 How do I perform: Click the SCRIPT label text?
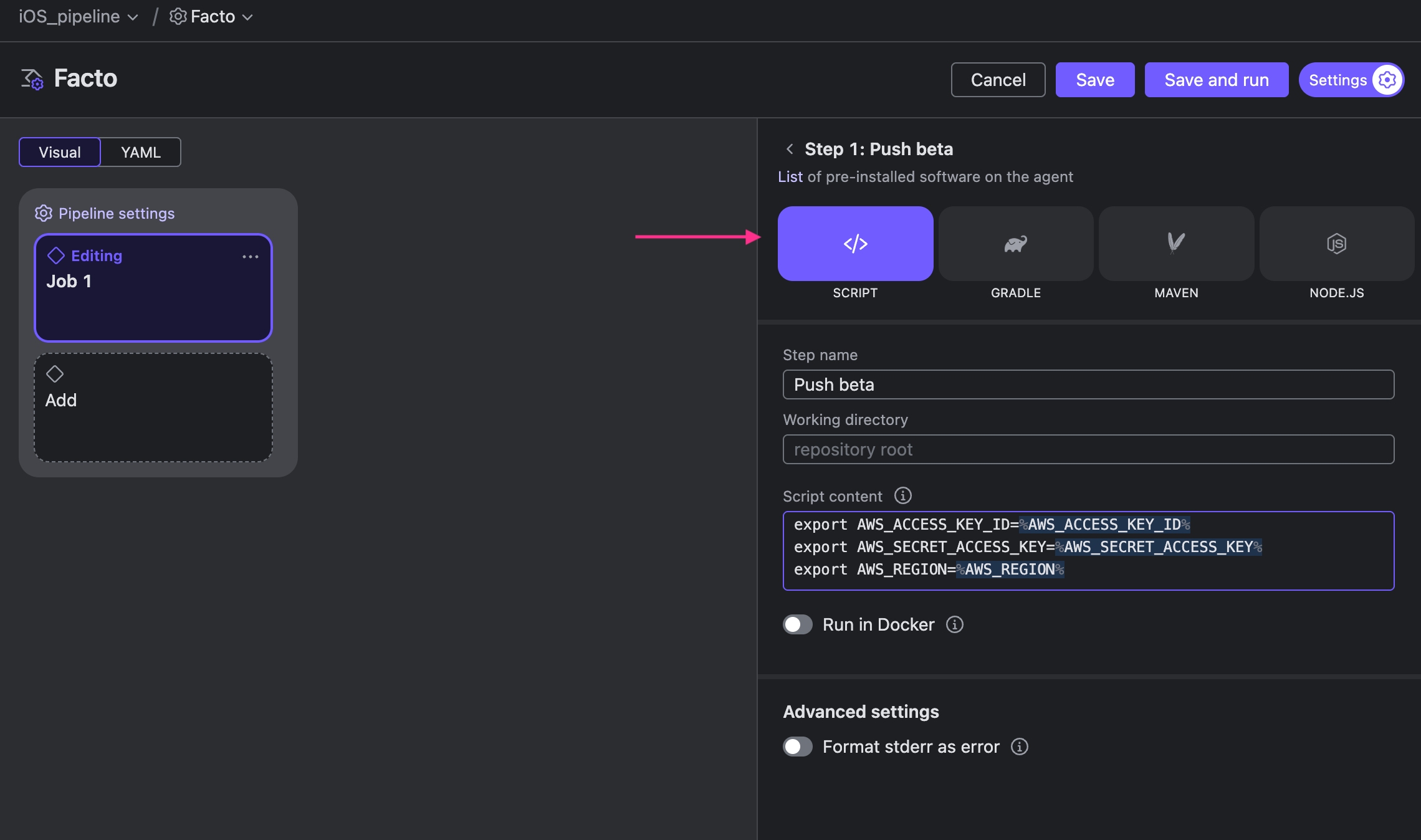click(855, 293)
